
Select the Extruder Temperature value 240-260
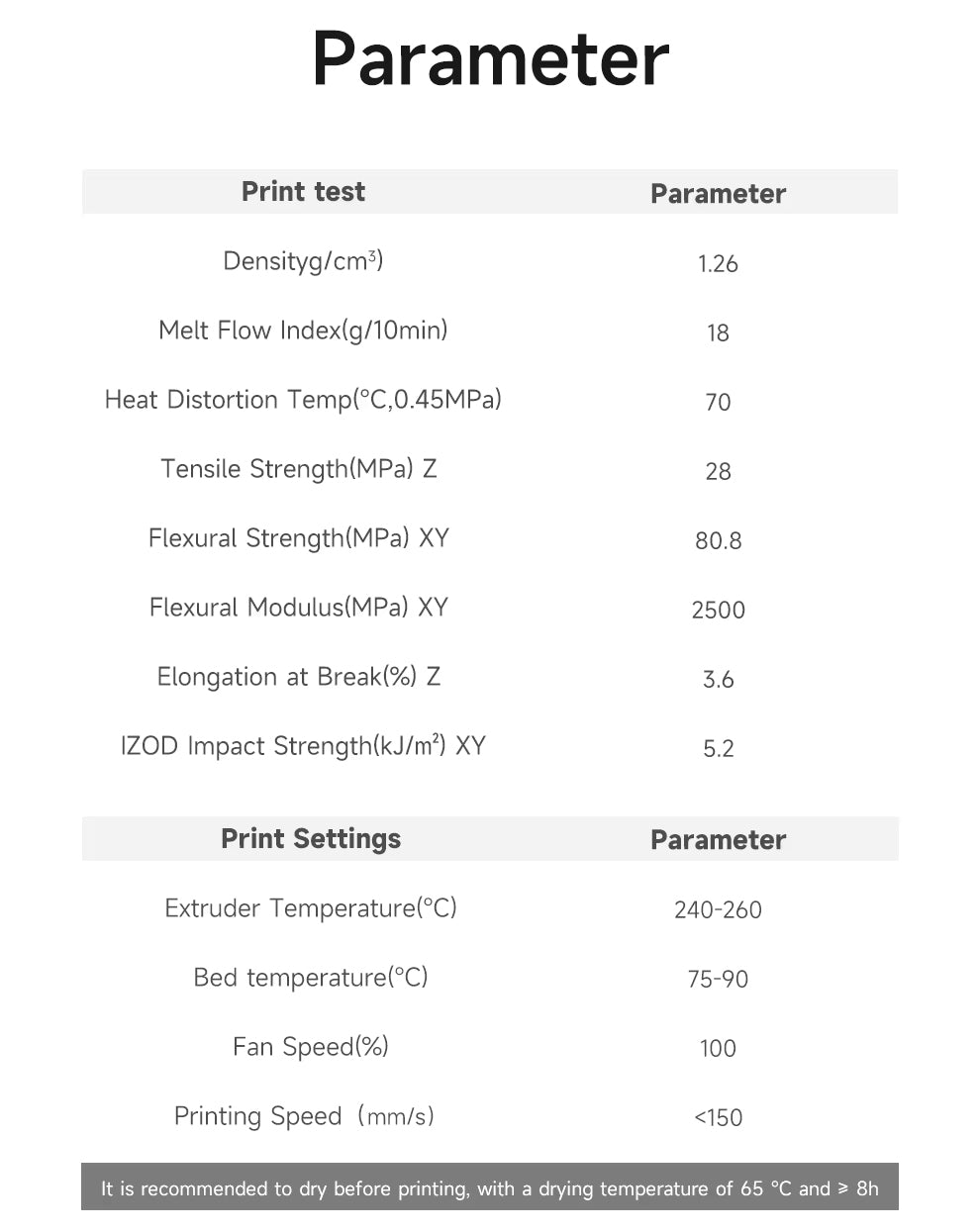[718, 910]
